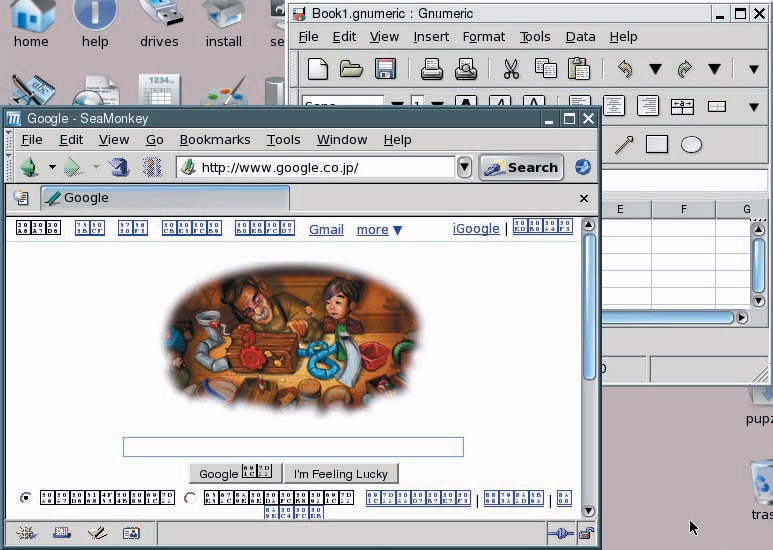Go back in SeaMonkey browser
The width and height of the screenshot is (773, 550).
[30, 167]
